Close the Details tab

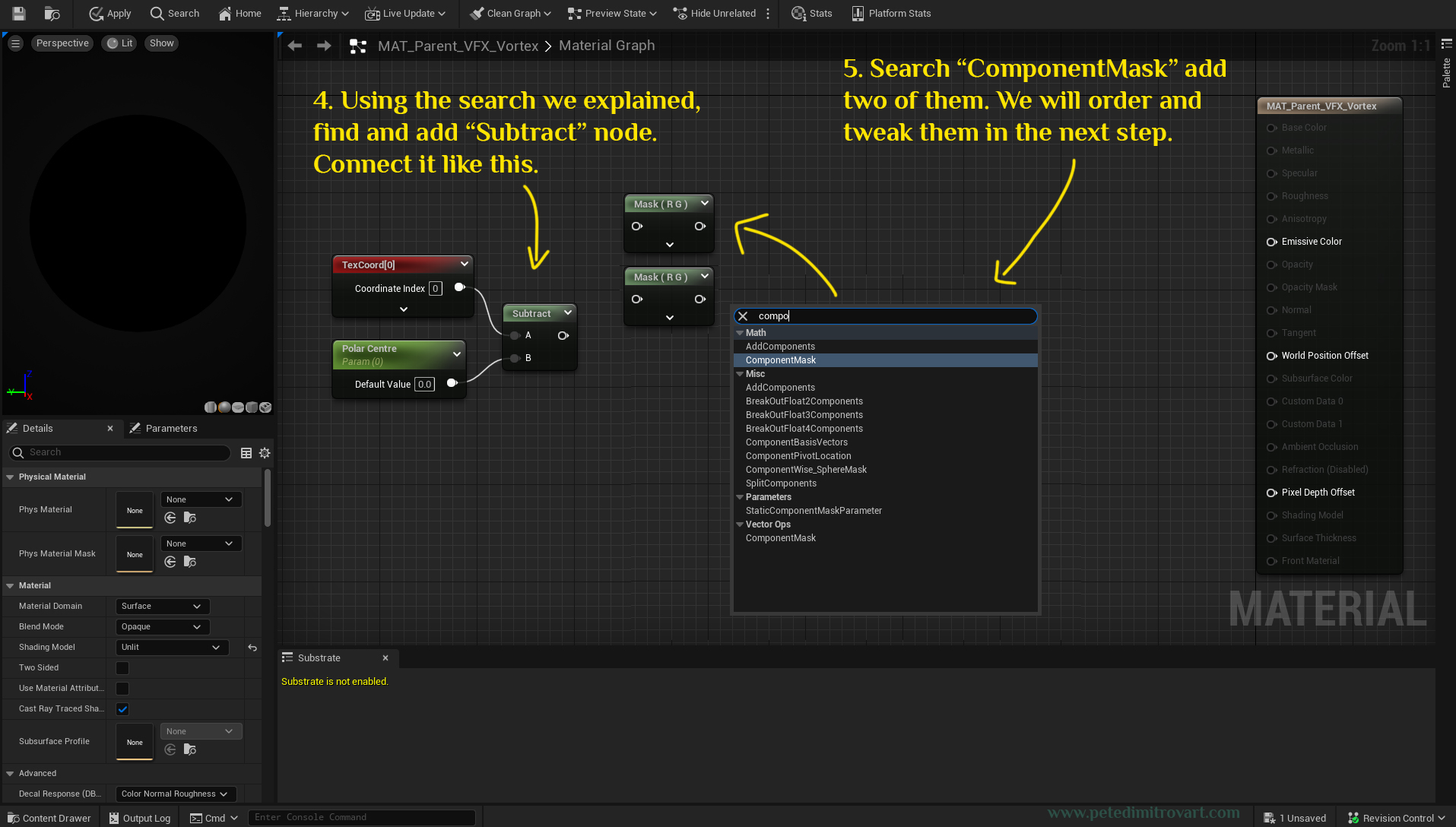click(110, 429)
